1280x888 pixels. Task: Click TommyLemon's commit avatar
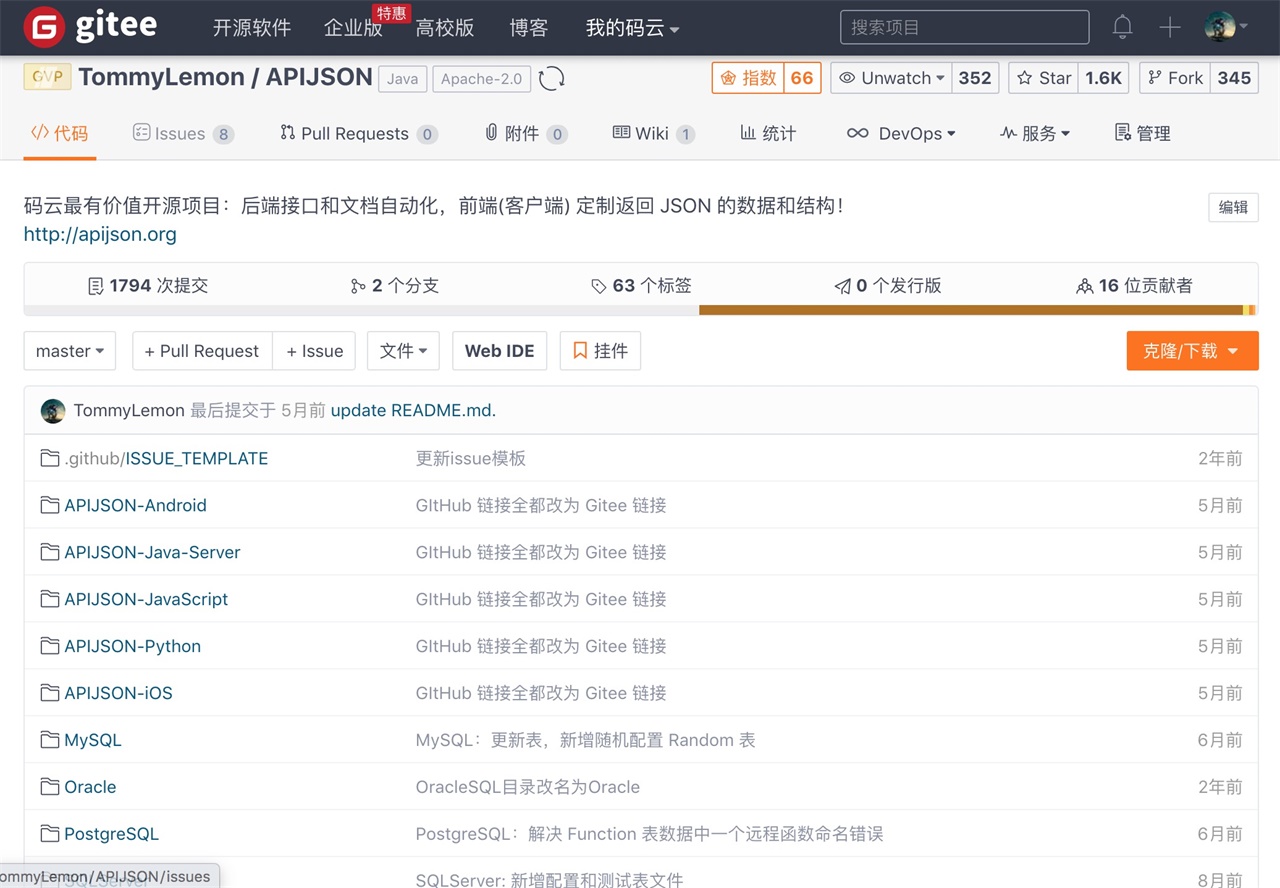53,410
